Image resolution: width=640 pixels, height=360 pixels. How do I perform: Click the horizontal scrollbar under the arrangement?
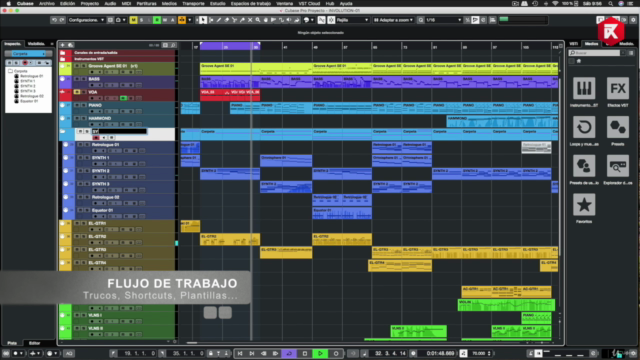click(192, 343)
